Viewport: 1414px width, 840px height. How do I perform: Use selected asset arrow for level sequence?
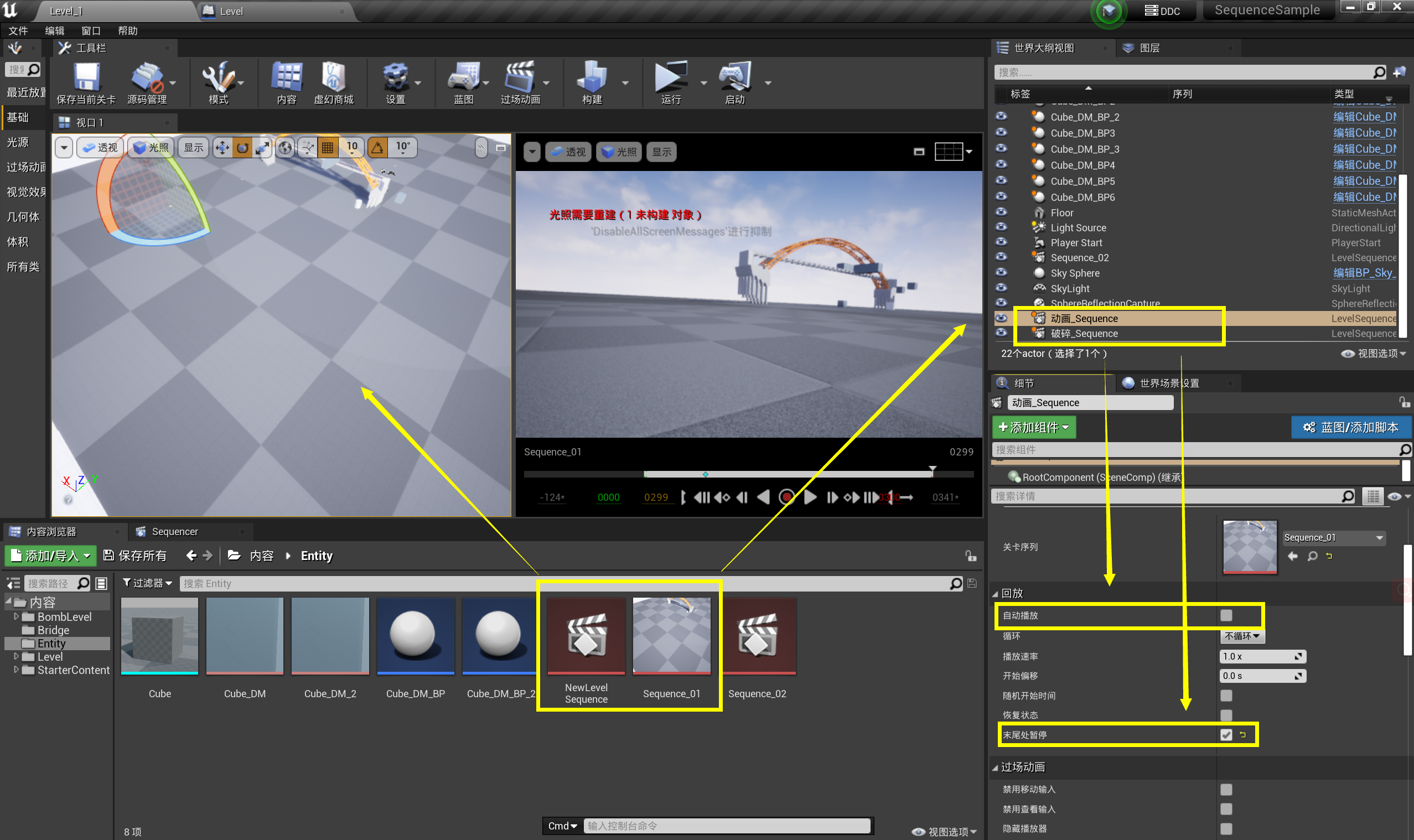pyautogui.click(x=1293, y=557)
